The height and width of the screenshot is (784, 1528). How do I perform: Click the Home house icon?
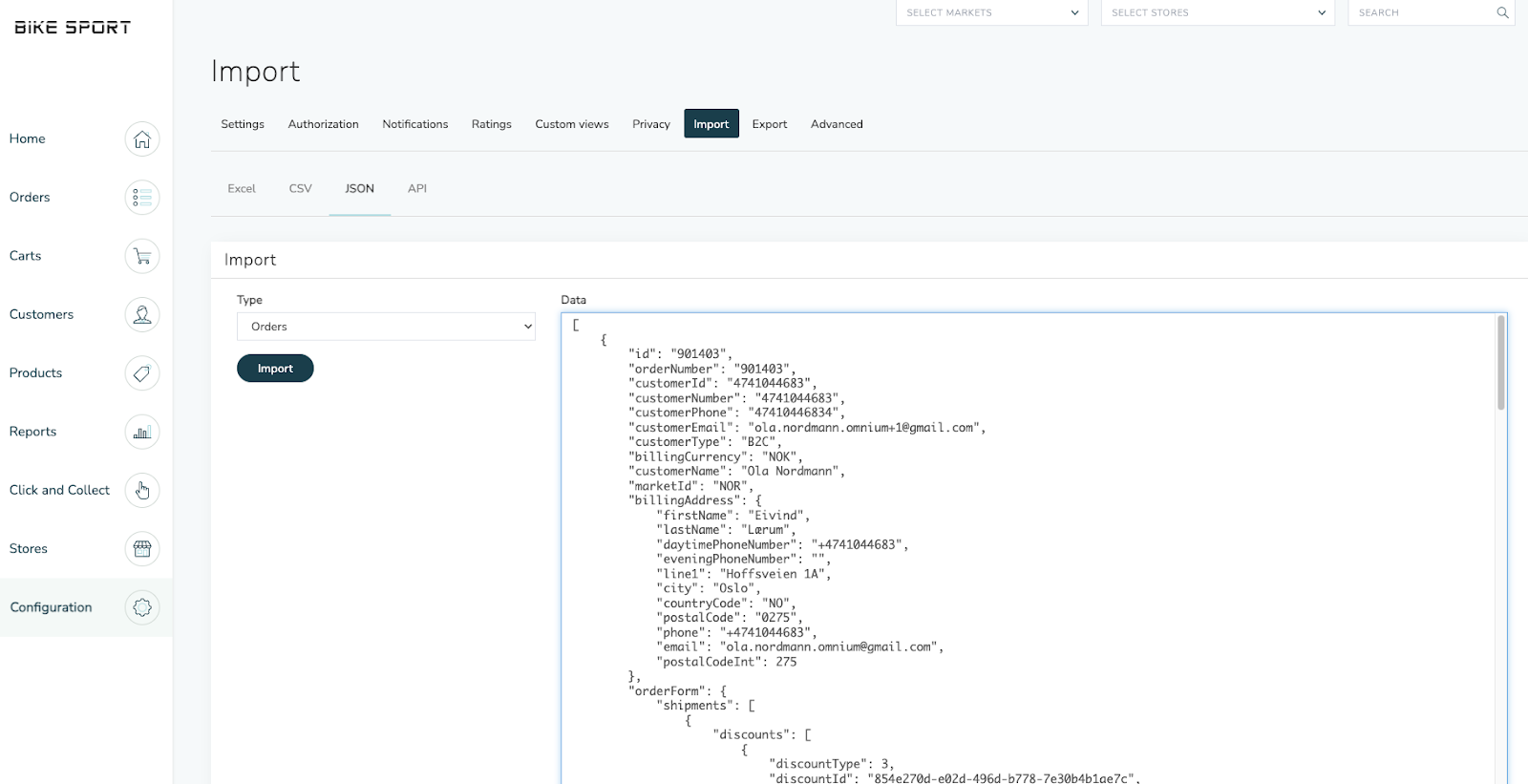coord(142,139)
